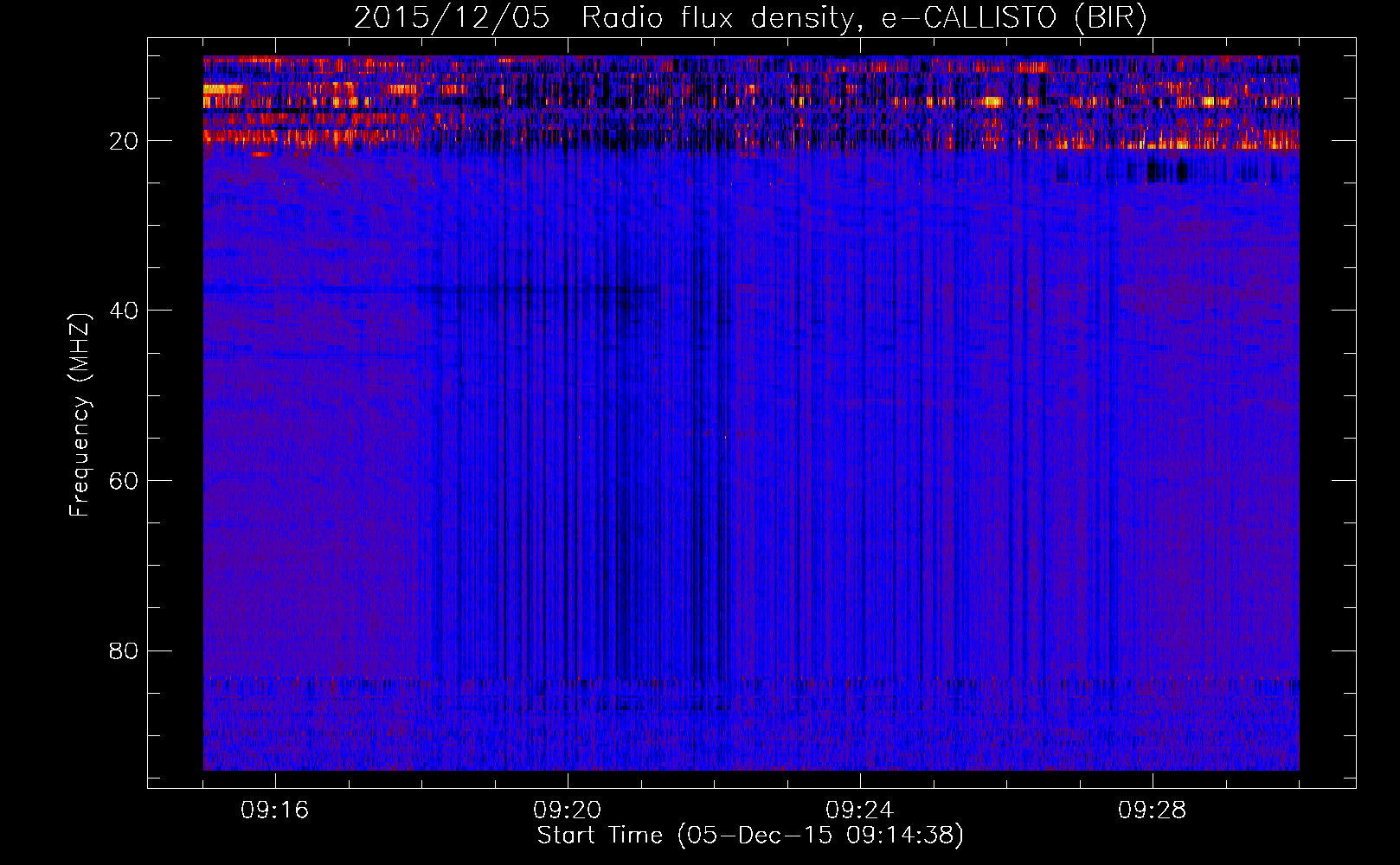1400x865 pixels.
Task: Click the time tick label "09:24"
Action: coord(860,811)
